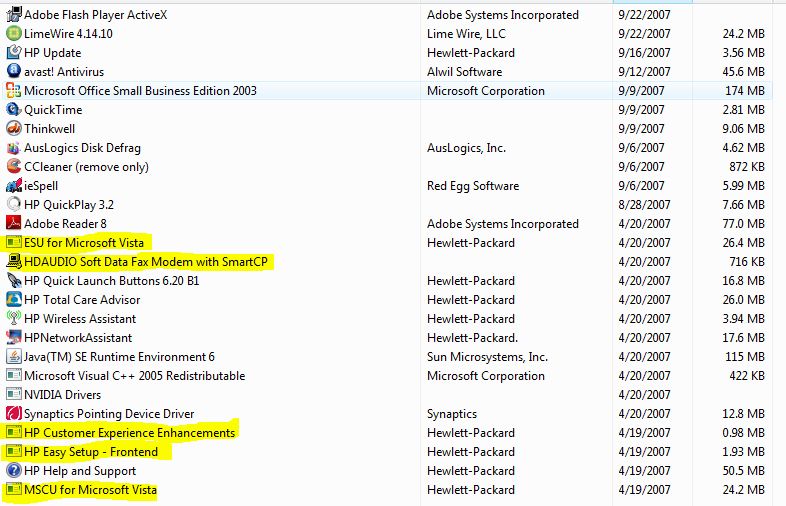The width and height of the screenshot is (786, 506).
Task: Click the LimeWire 4.14.10 icon
Action: click(x=14, y=34)
